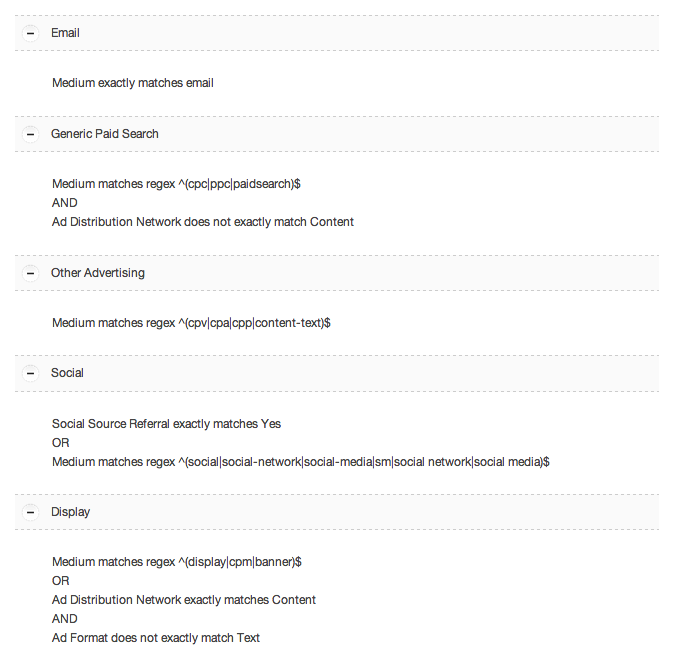Select the Email channel header label
684x653 pixels.
[65, 33]
